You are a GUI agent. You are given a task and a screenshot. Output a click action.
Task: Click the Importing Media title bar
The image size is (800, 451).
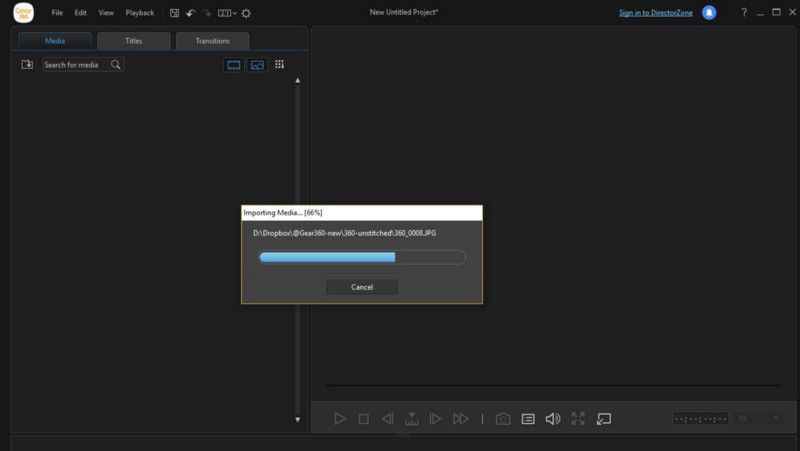(x=362, y=213)
